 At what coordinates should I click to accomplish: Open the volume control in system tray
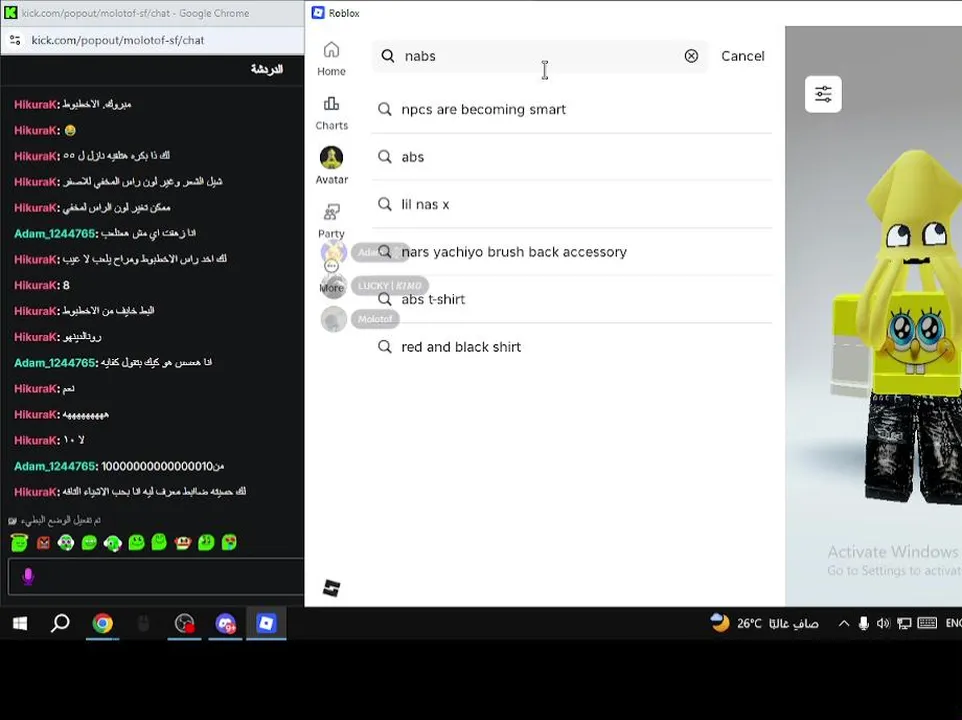tap(883, 624)
